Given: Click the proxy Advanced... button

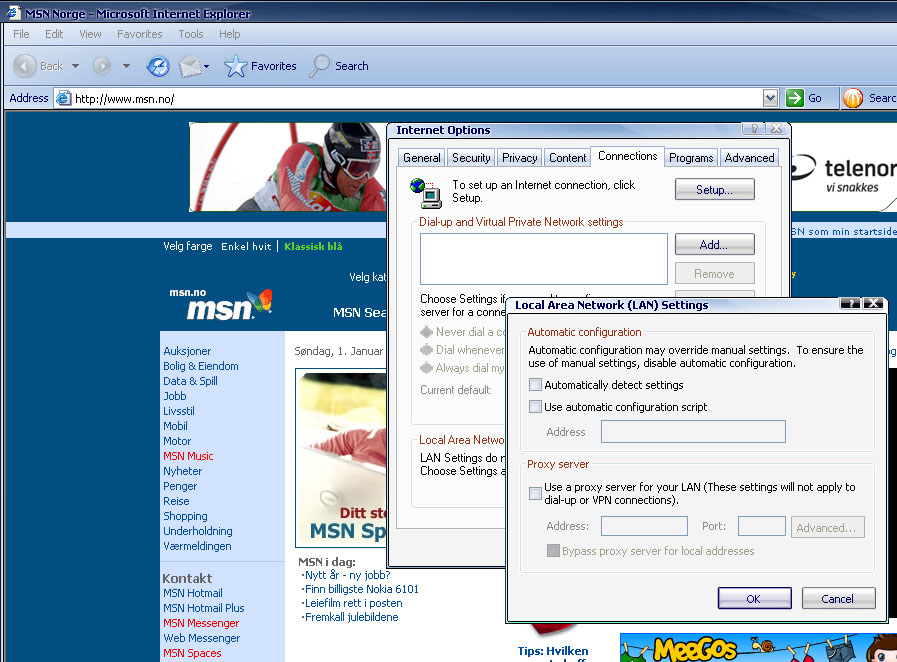Looking at the screenshot, I should pyautogui.click(x=827, y=528).
